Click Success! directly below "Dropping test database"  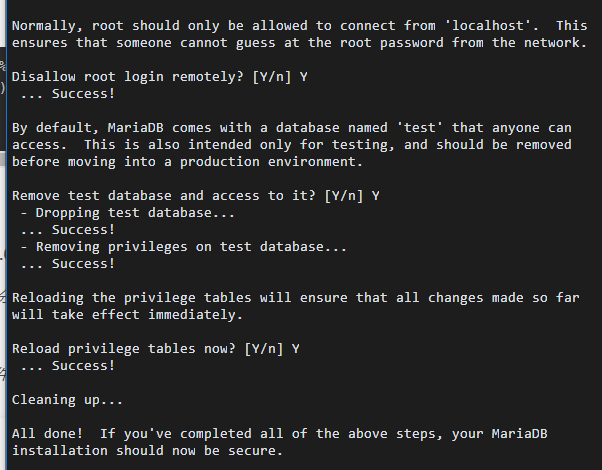point(83,230)
